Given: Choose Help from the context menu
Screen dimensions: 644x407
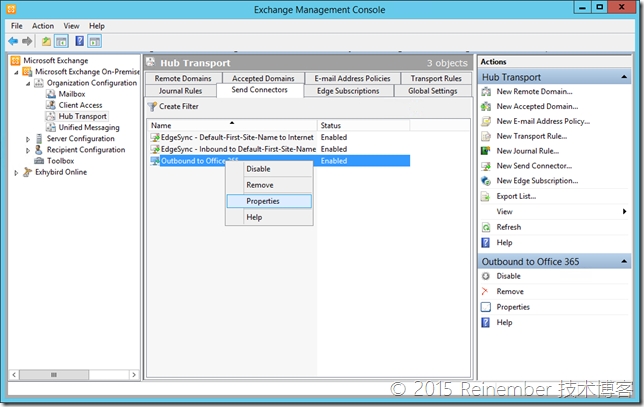Looking at the screenshot, I should (x=269, y=217).
